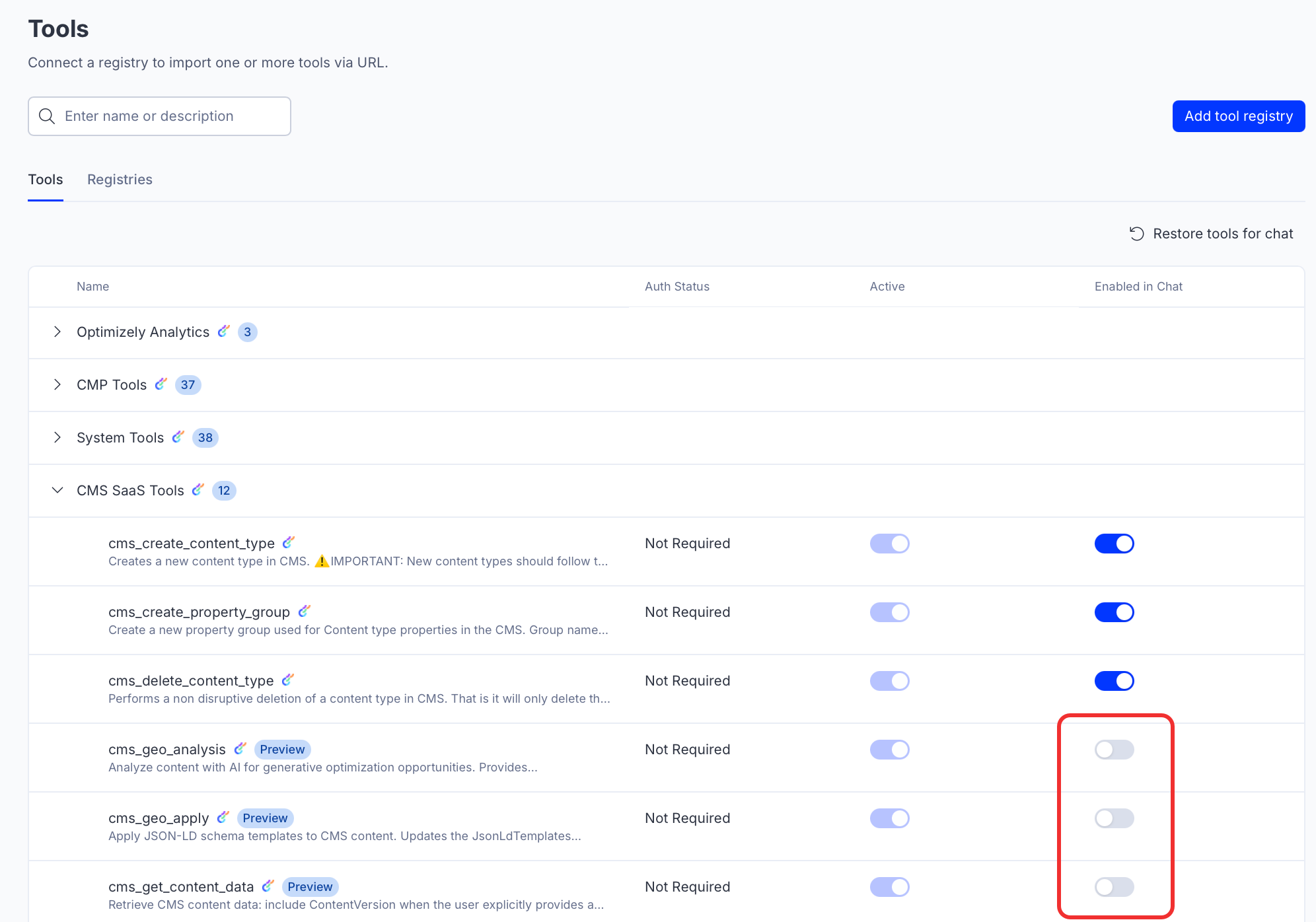The width and height of the screenshot is (1316, 922).
Task: Click the Optimizely icon beside CMS SaaS Tools
Action: point(198,489)
